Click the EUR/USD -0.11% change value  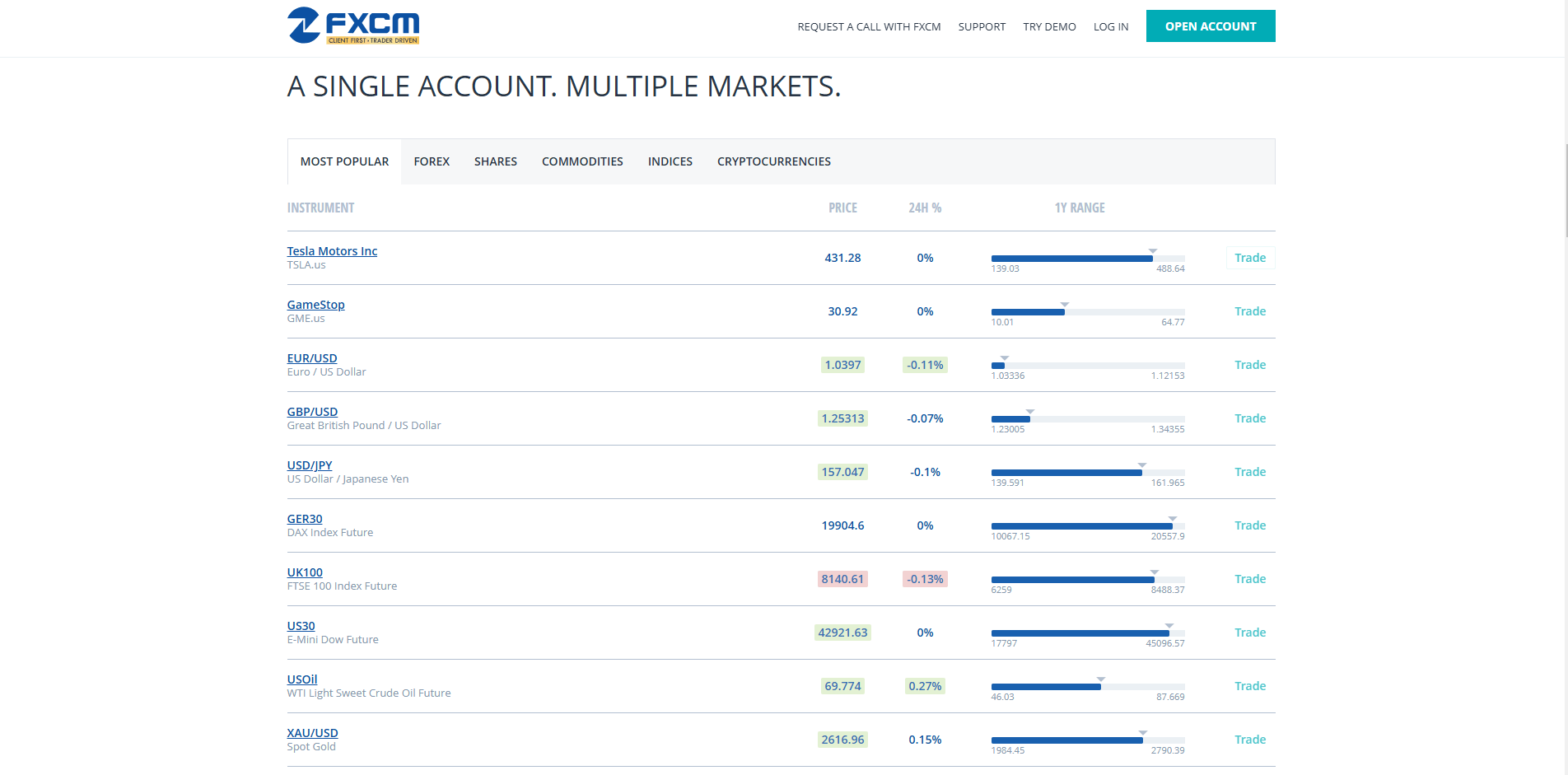925,365
